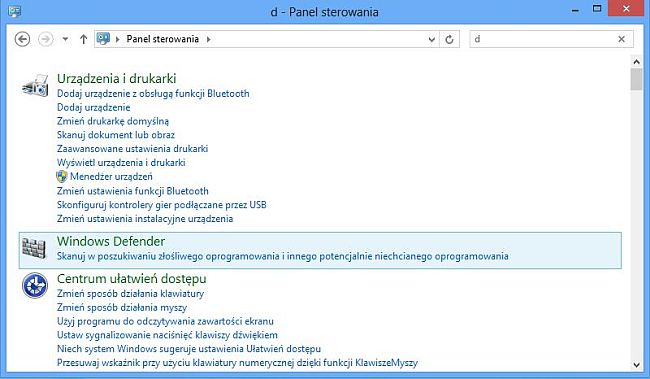
Task: Click Dodaj urządzenie z obsługą funkcji Bluetooth
Action: 153,94
